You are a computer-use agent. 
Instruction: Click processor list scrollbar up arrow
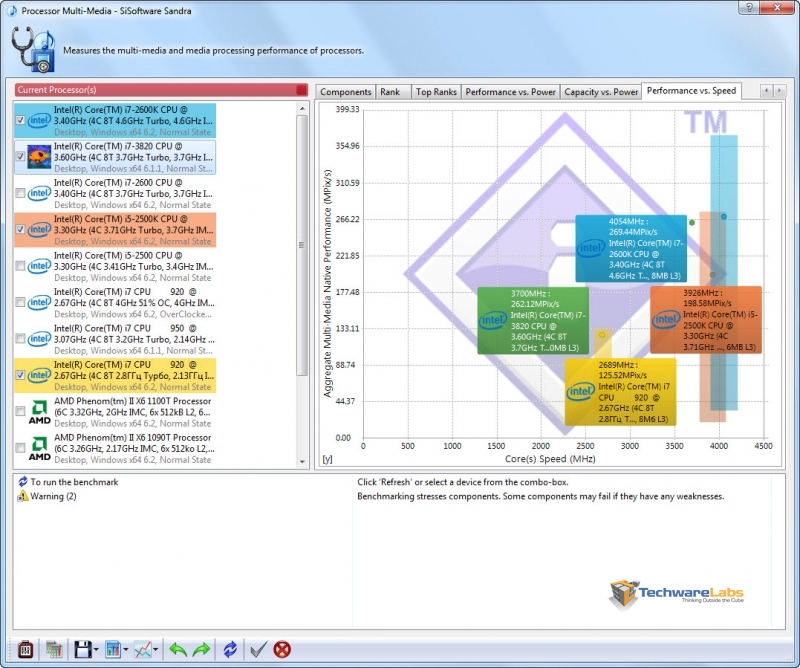[x=302, y=108]
